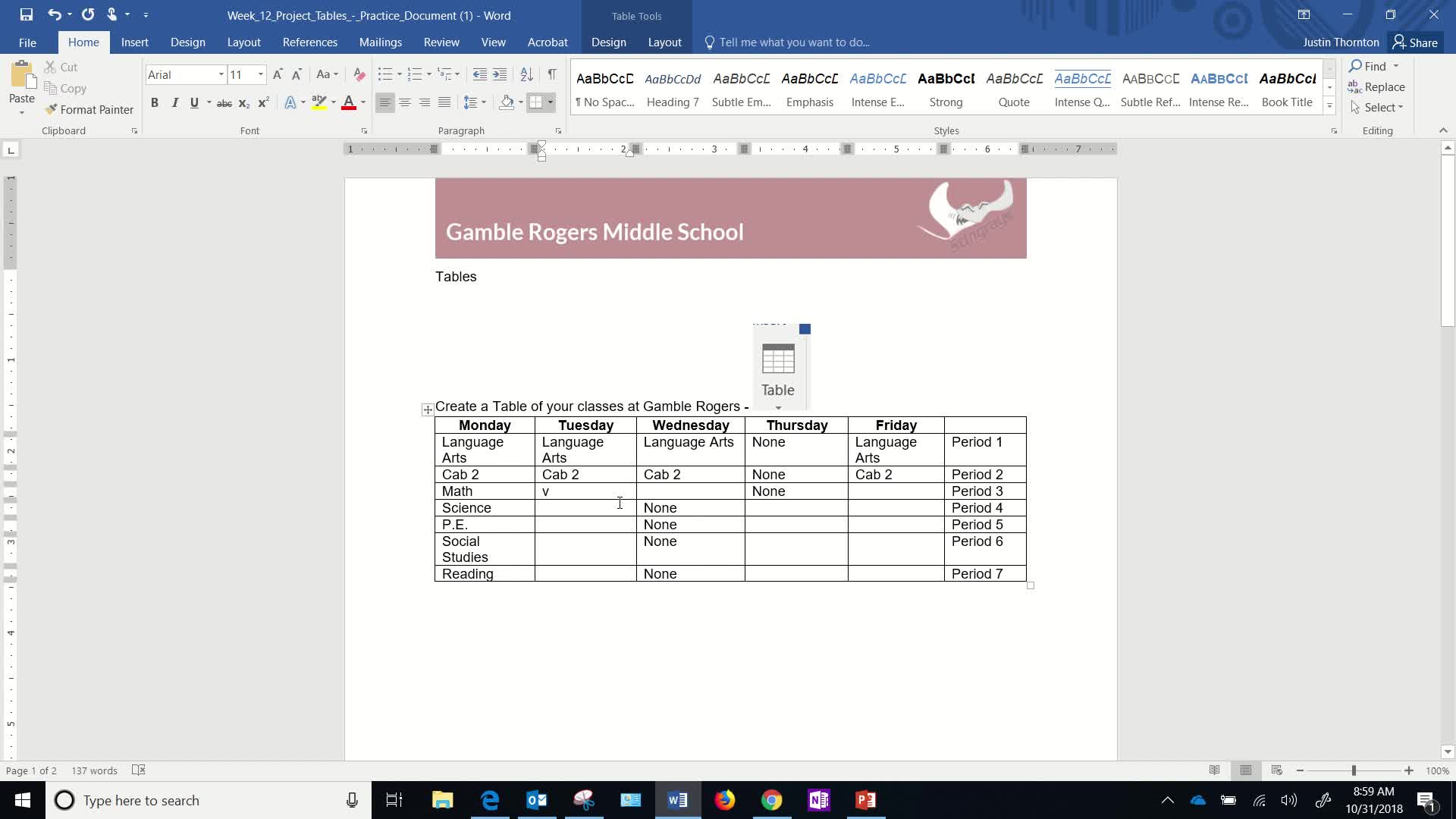Open the File menu
1456x819 pixels.
click(x=27, y=42)
